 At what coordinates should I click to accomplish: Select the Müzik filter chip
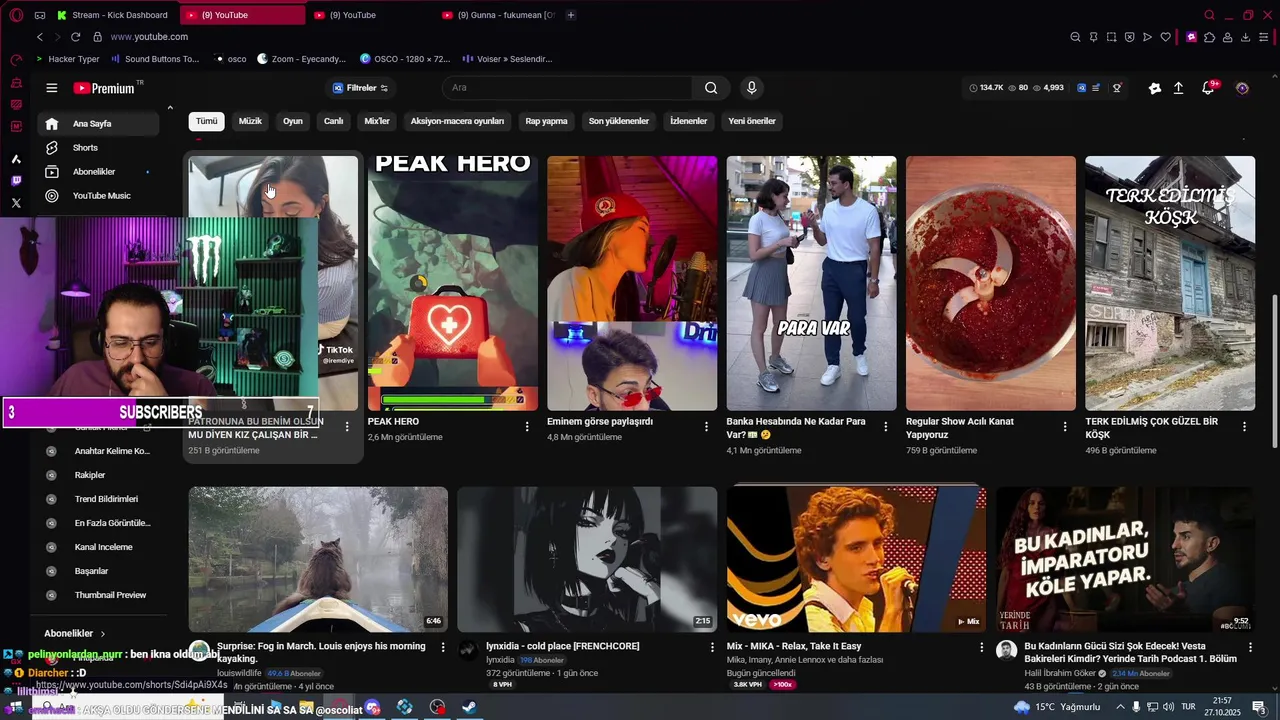[250, 121]
